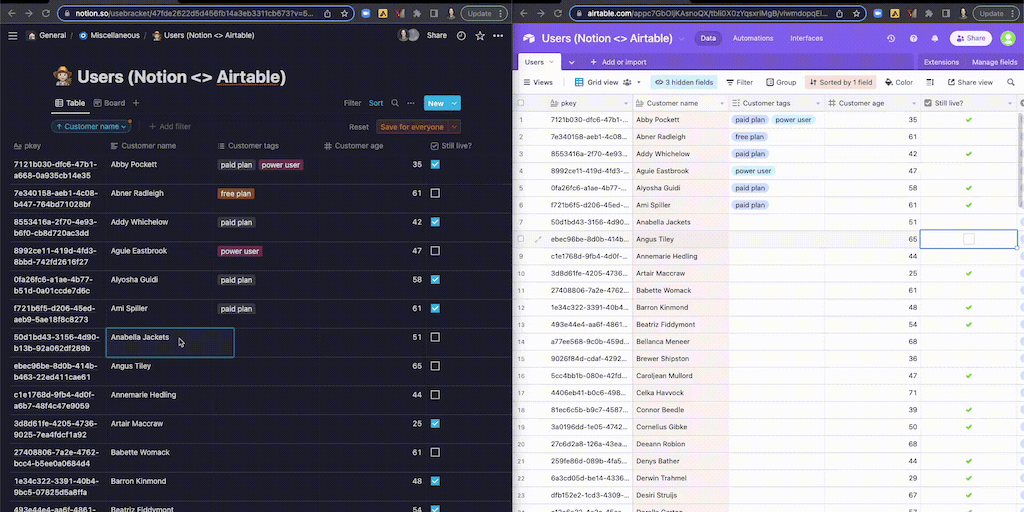The height and width of the screenshot is (512, 1024).
Task: Click the search icon in Notion table toolbar
Action: [395, 103]
